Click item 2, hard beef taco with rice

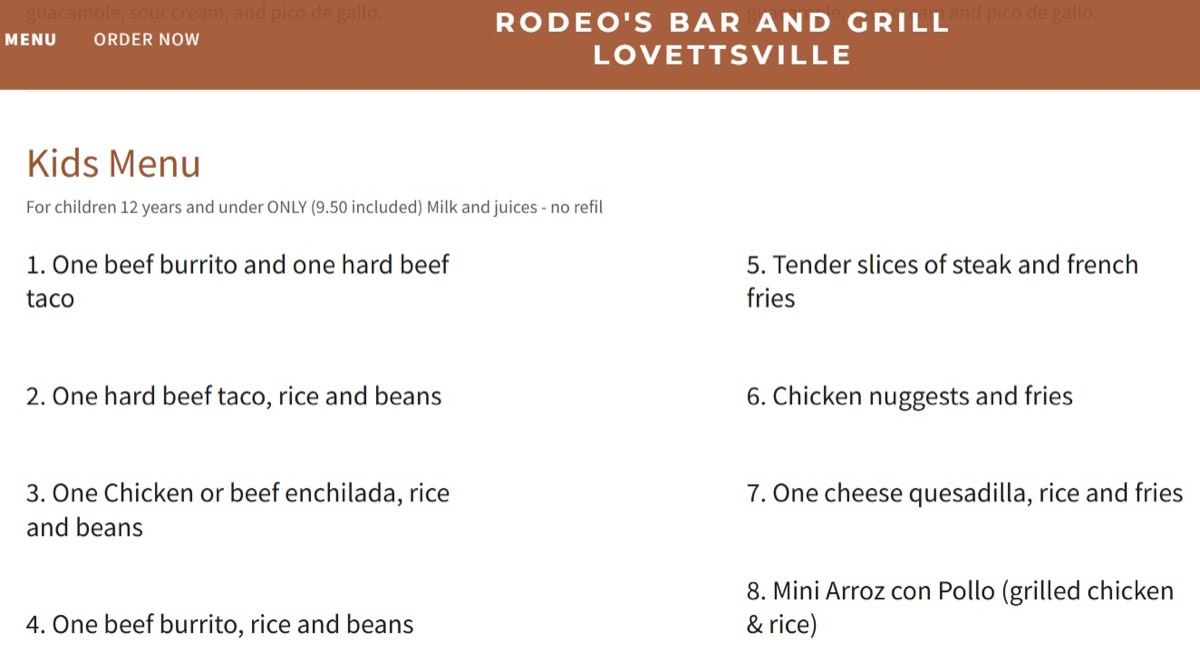point(234,396)
